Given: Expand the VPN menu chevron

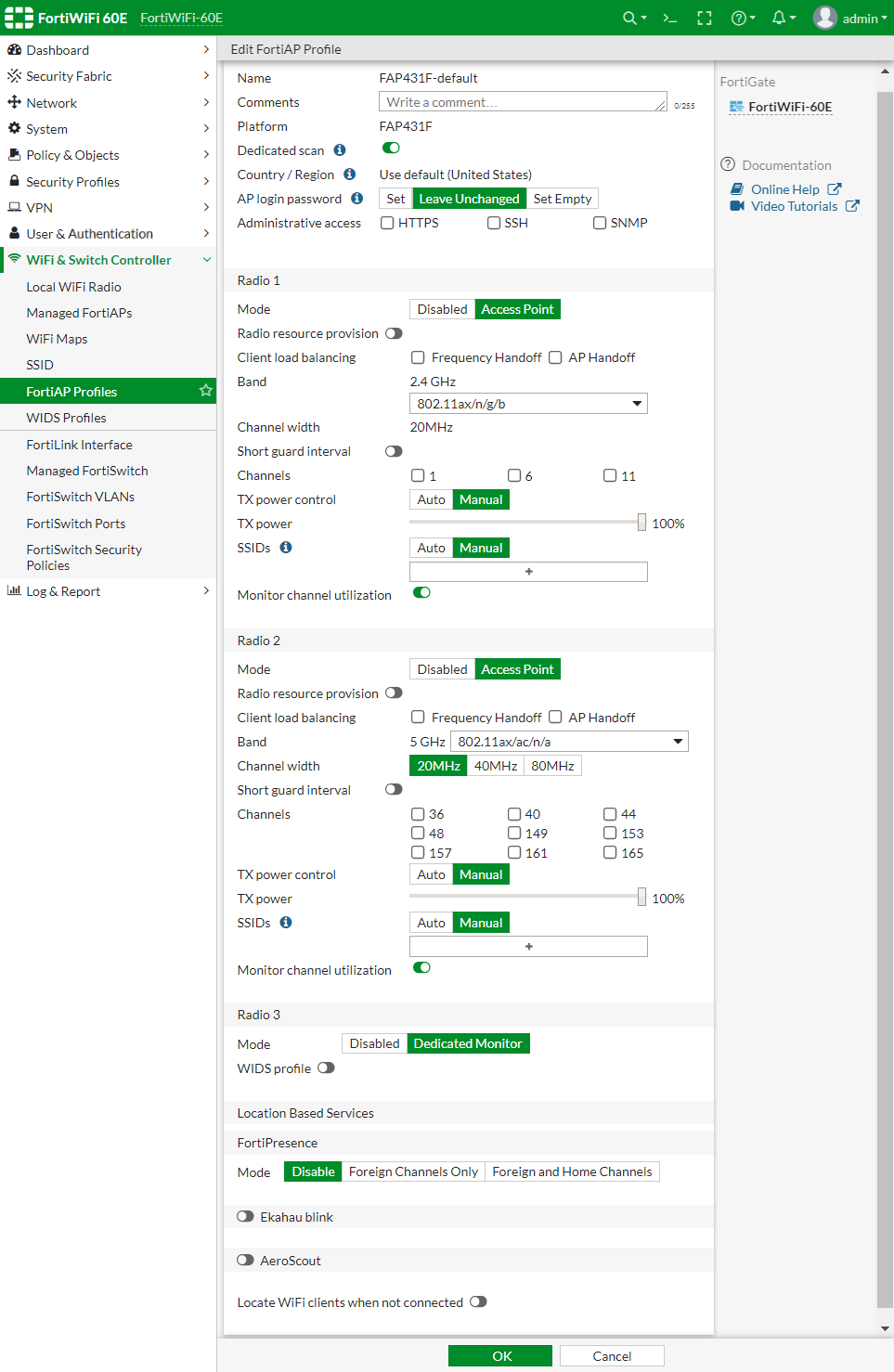Looking at the screenshot, I should pyautogui.click(x=205, y=207).
